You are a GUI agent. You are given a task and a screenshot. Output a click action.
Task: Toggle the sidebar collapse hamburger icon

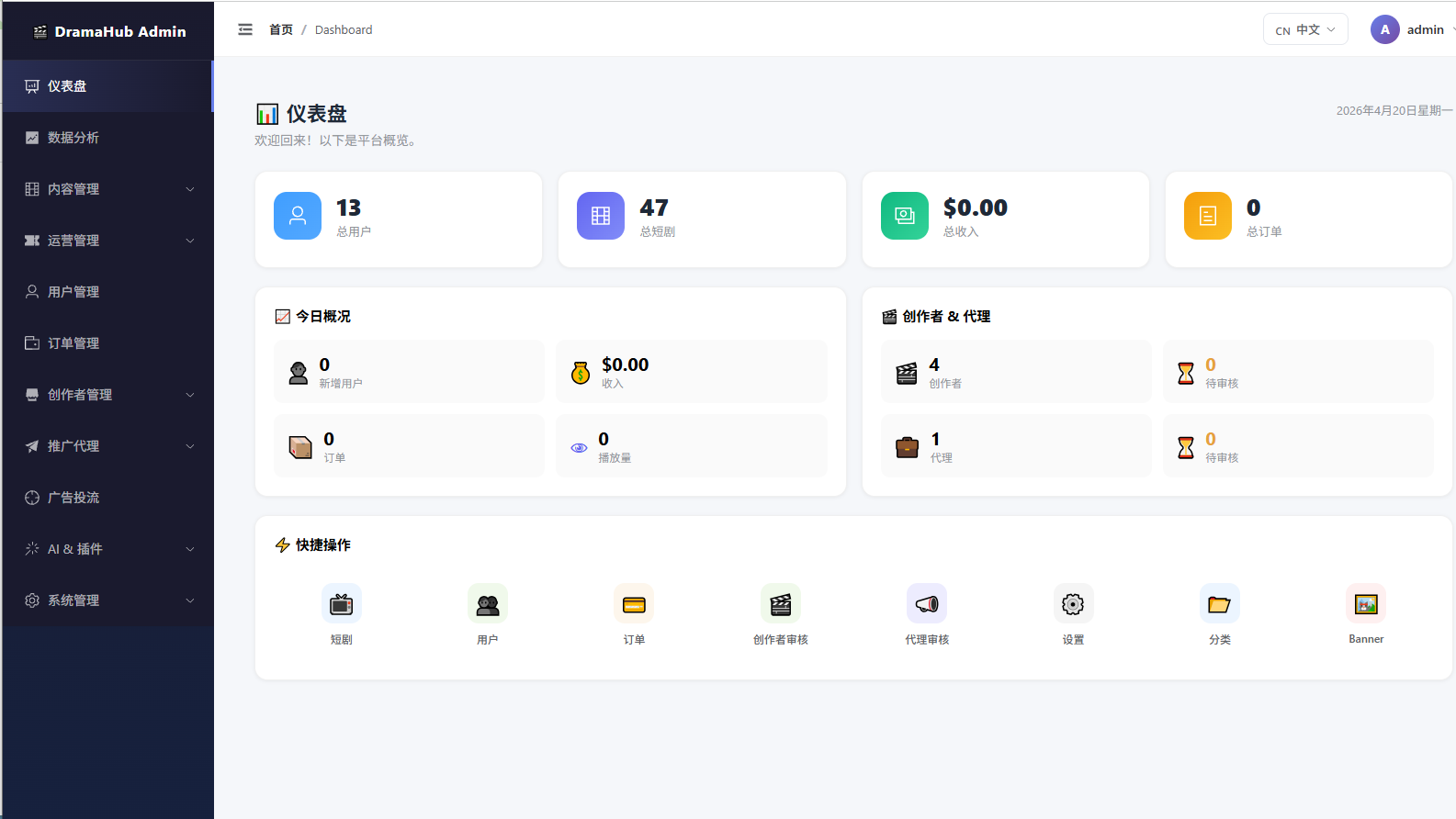245,29
